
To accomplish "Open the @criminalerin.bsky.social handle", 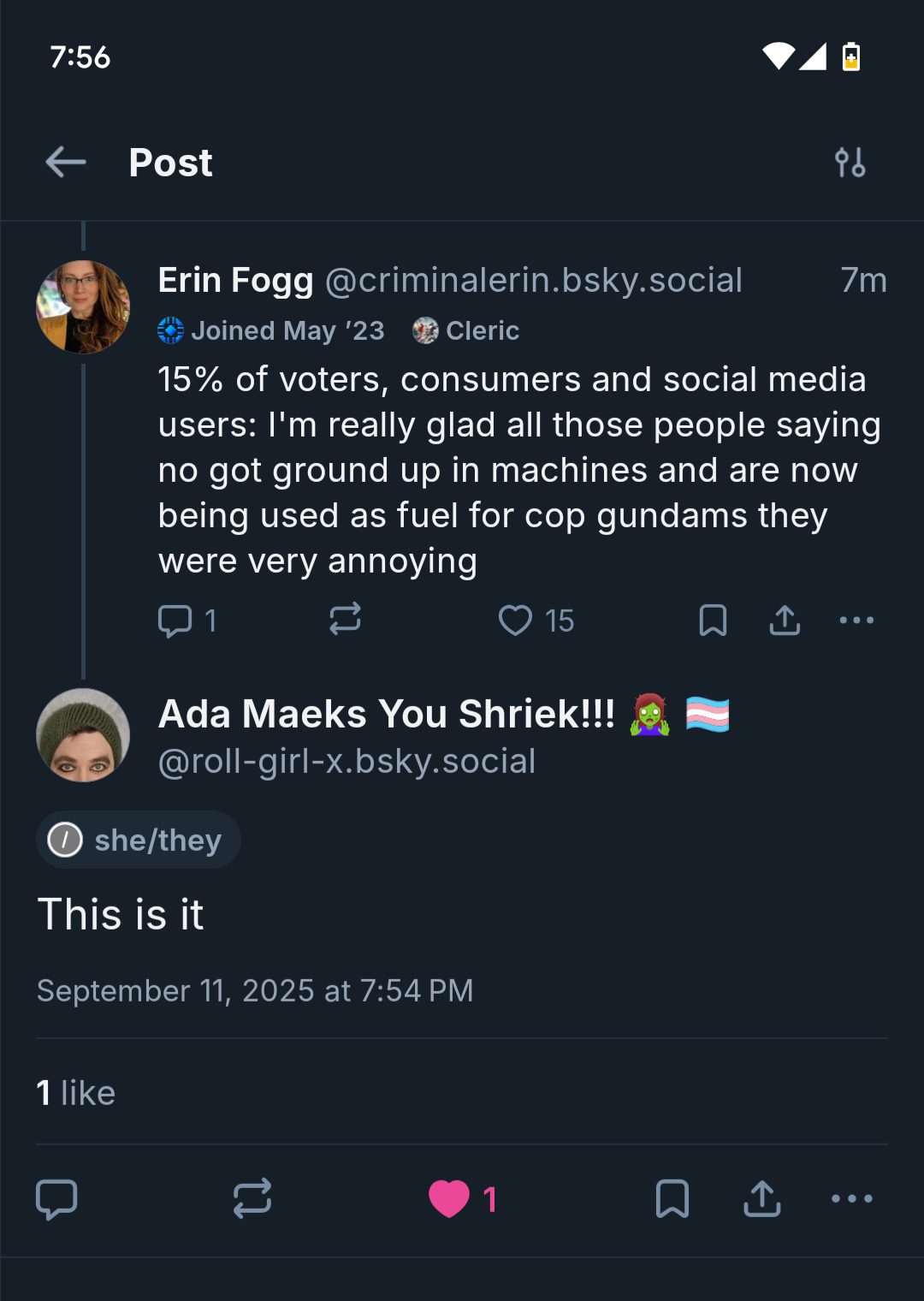I will 533,281.
